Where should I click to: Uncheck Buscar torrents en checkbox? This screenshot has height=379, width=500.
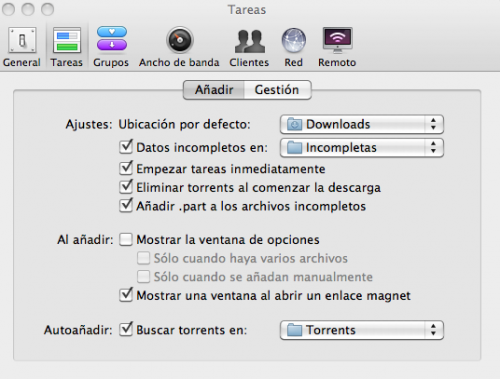126,329
